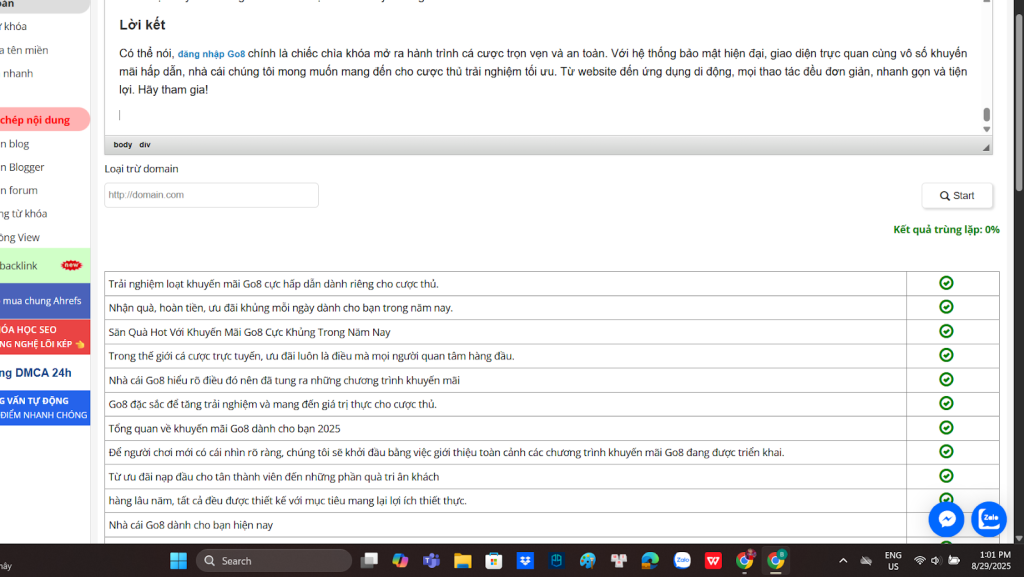This screenshot has height=577, width=1024.
Task: Click the editor's vertical scrollbar down arrow
Action: [x=986, y=129]
